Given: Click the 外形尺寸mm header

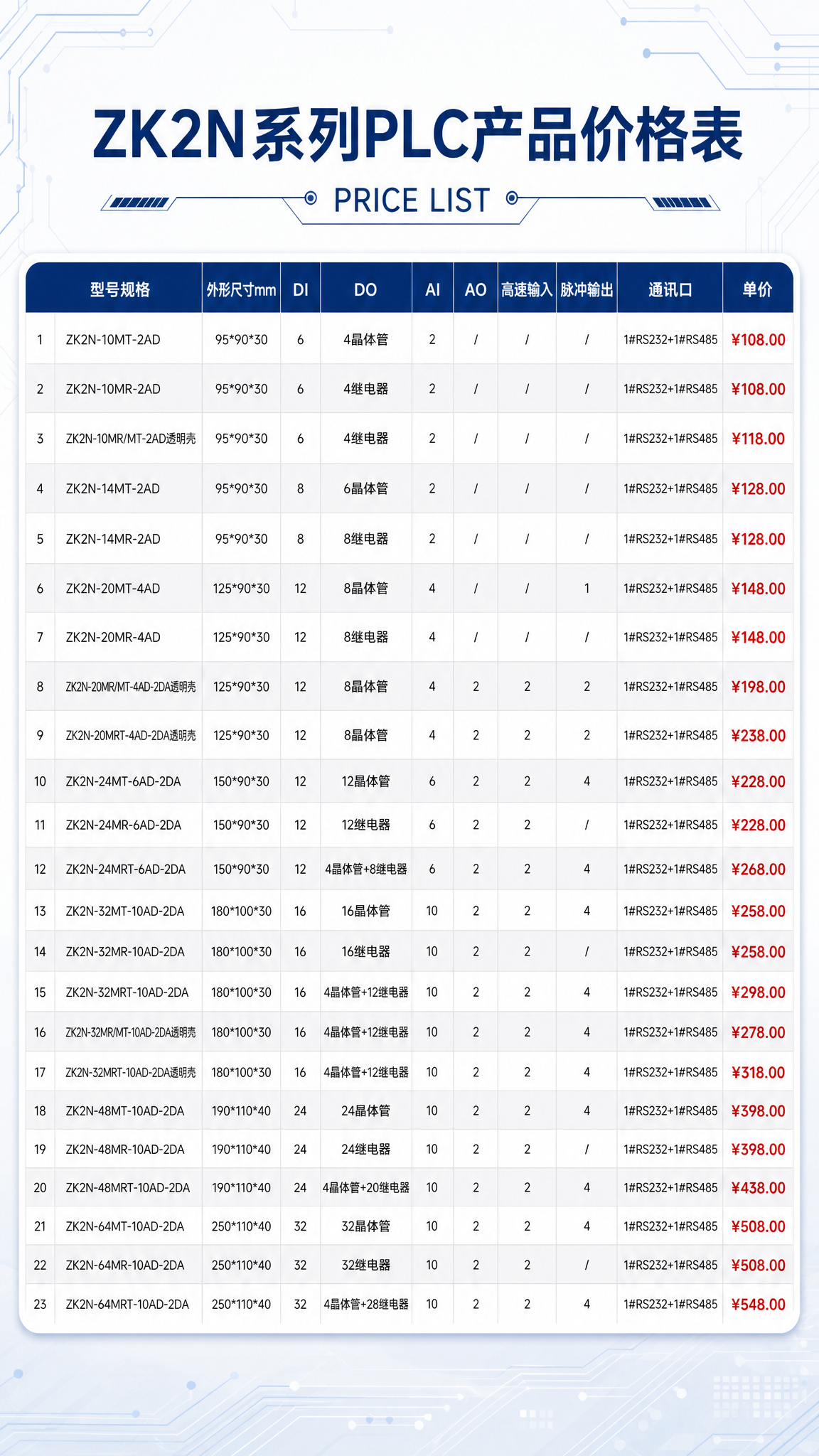Looking at the screenshot, I should tap(241, 289).
